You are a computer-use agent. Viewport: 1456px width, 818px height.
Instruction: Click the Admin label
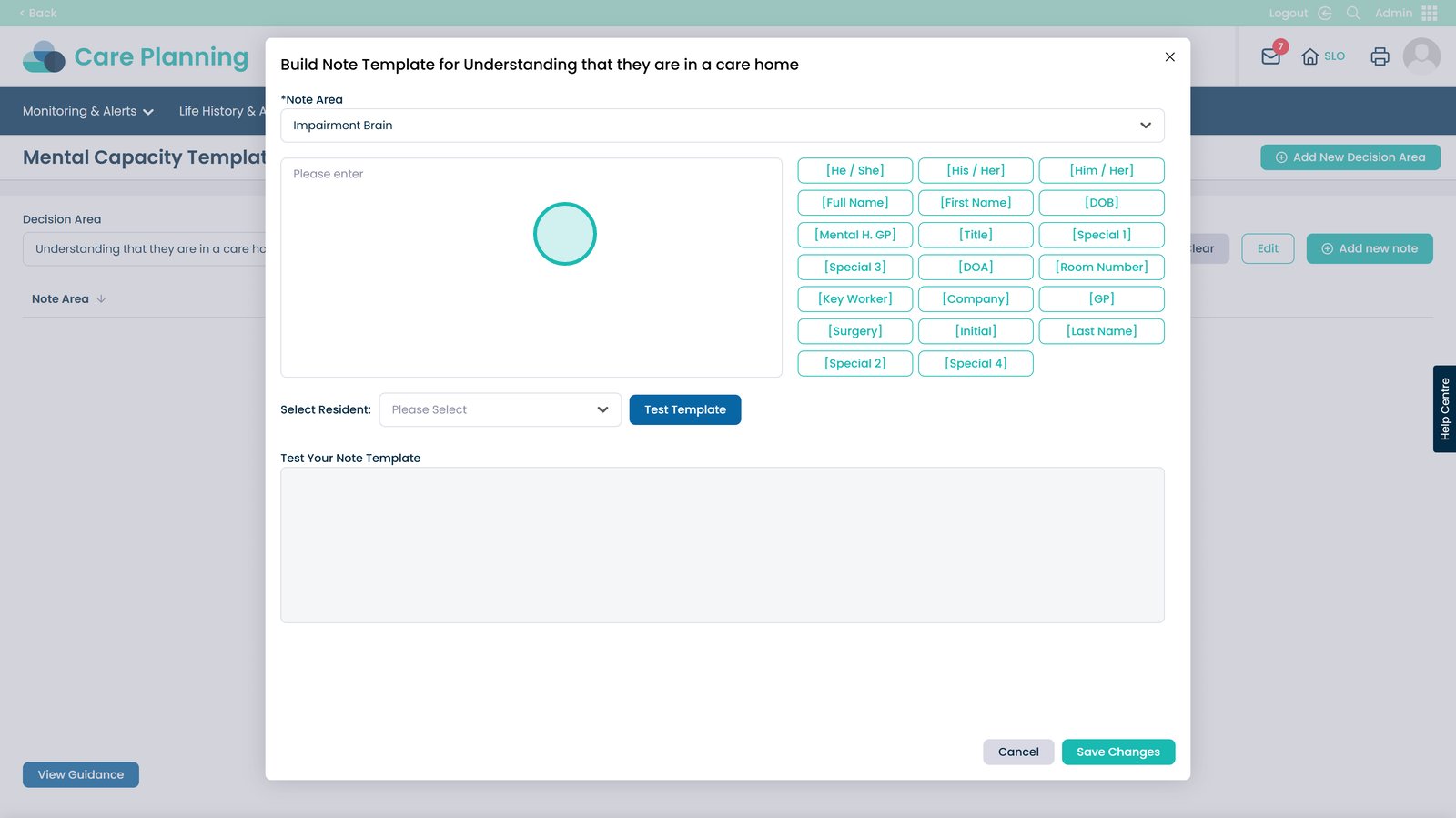(1393, 13)
